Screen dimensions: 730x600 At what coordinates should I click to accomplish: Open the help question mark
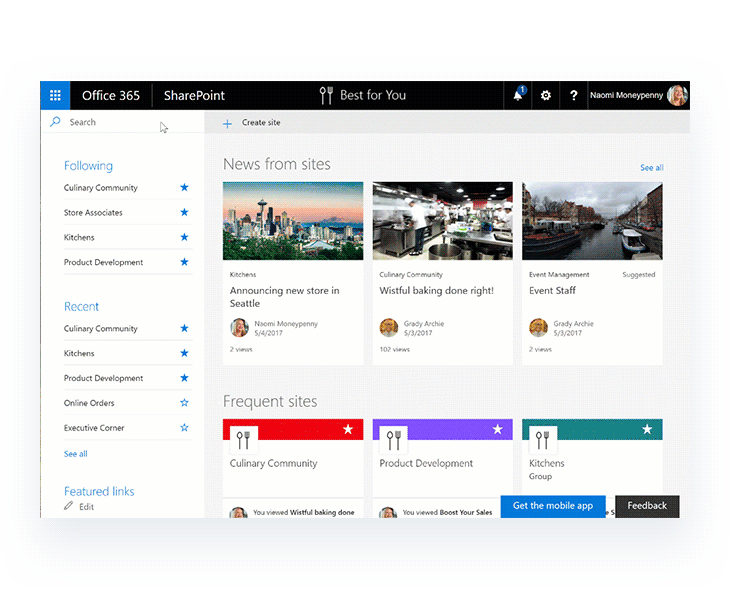click(574, 95)
